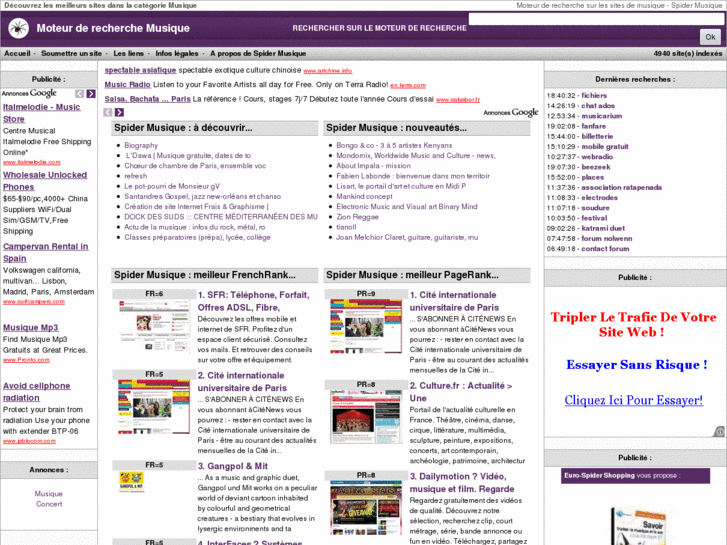Click Tripler Le Trafic banner heading

click(x=633, y=324)
